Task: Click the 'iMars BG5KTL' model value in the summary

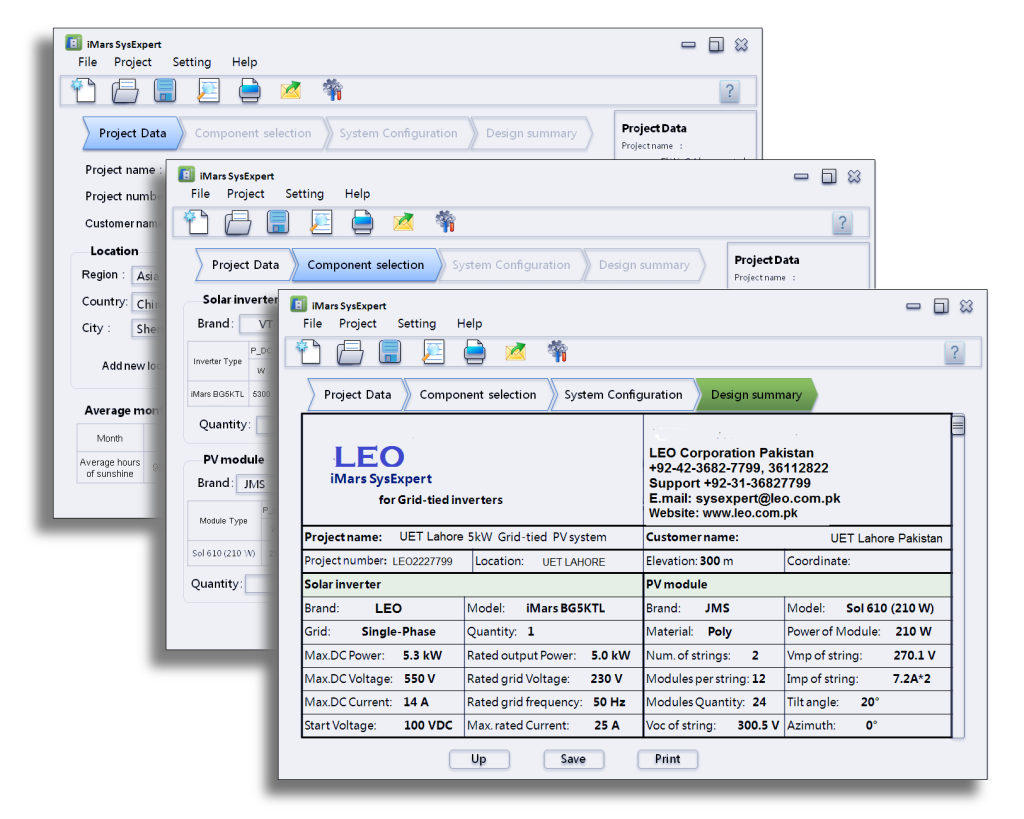Action: pos(566,608)
